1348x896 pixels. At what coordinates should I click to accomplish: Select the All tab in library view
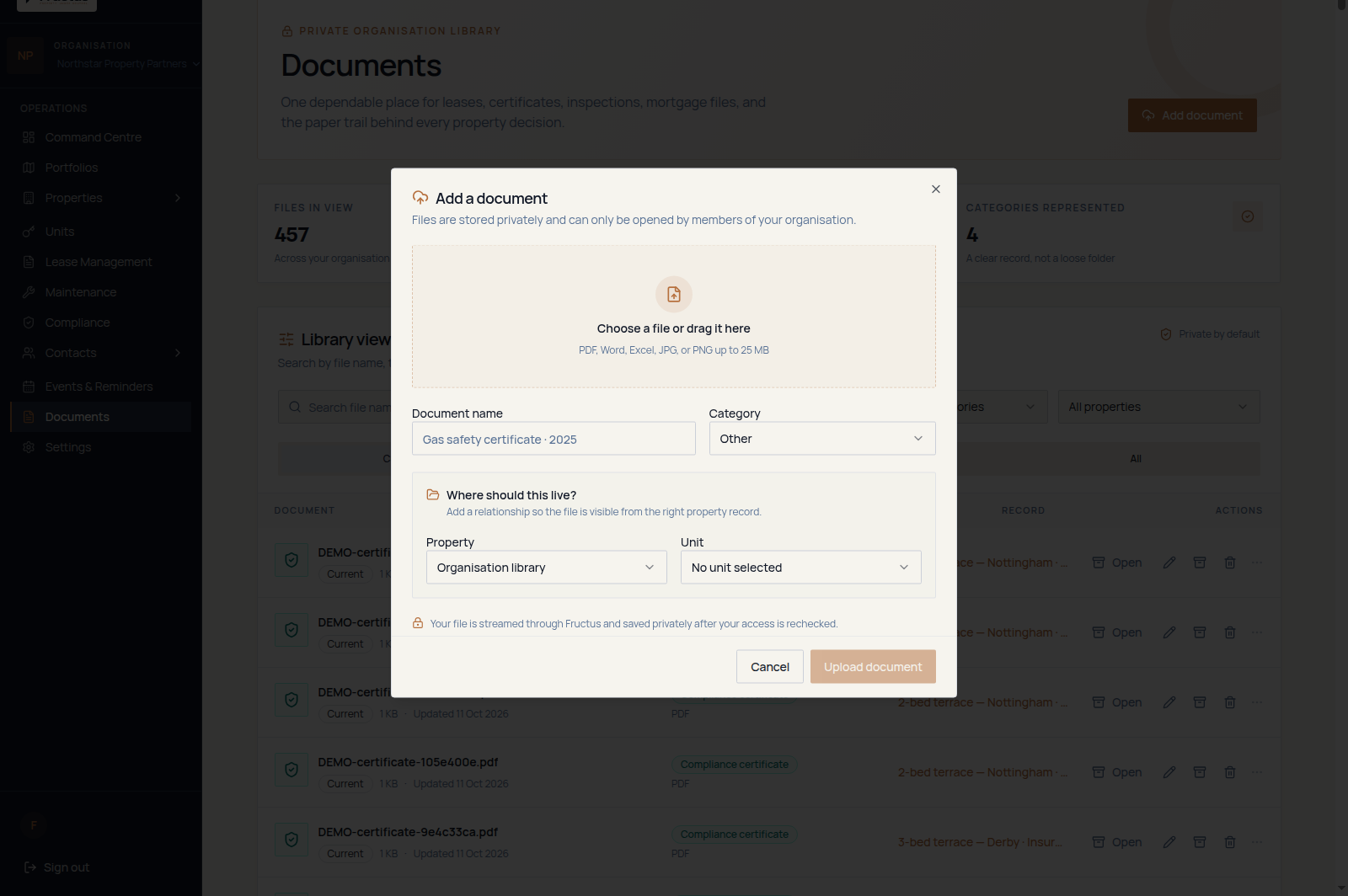(x=1136, y=459)
